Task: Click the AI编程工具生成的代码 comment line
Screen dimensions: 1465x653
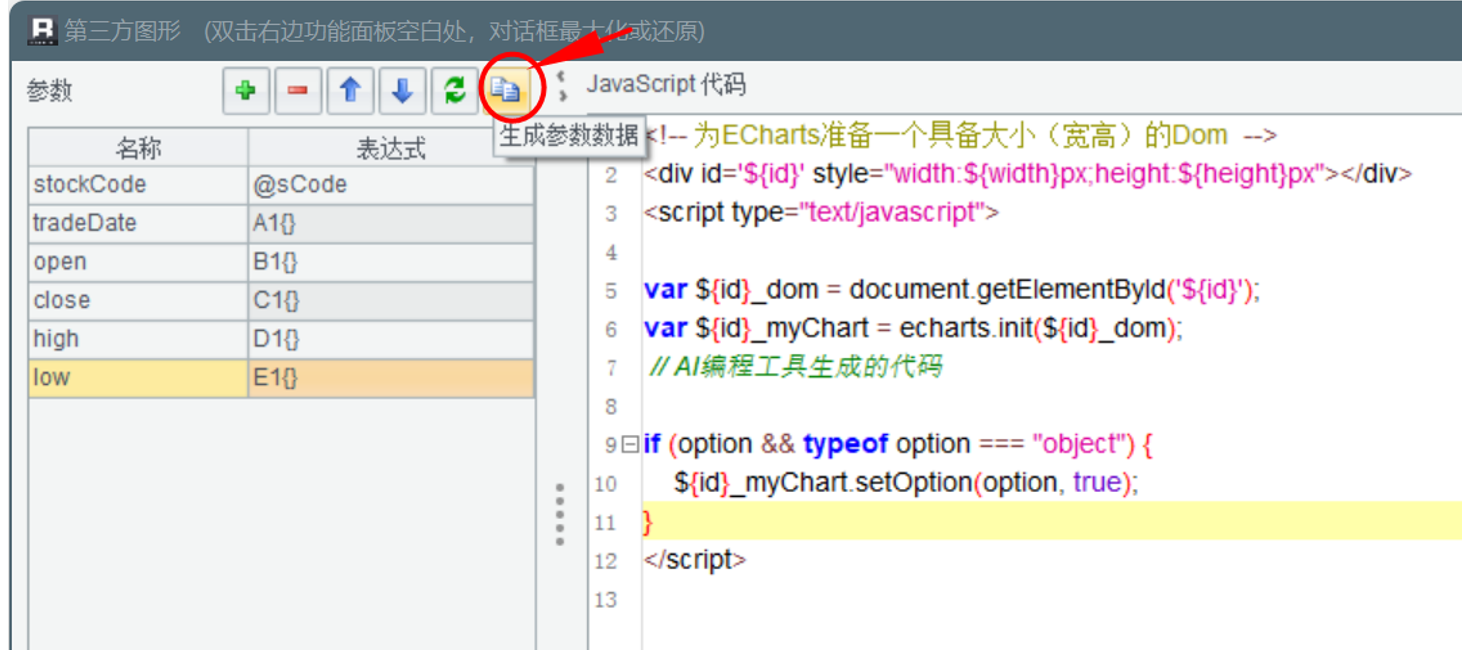Action: pos(795,367)
